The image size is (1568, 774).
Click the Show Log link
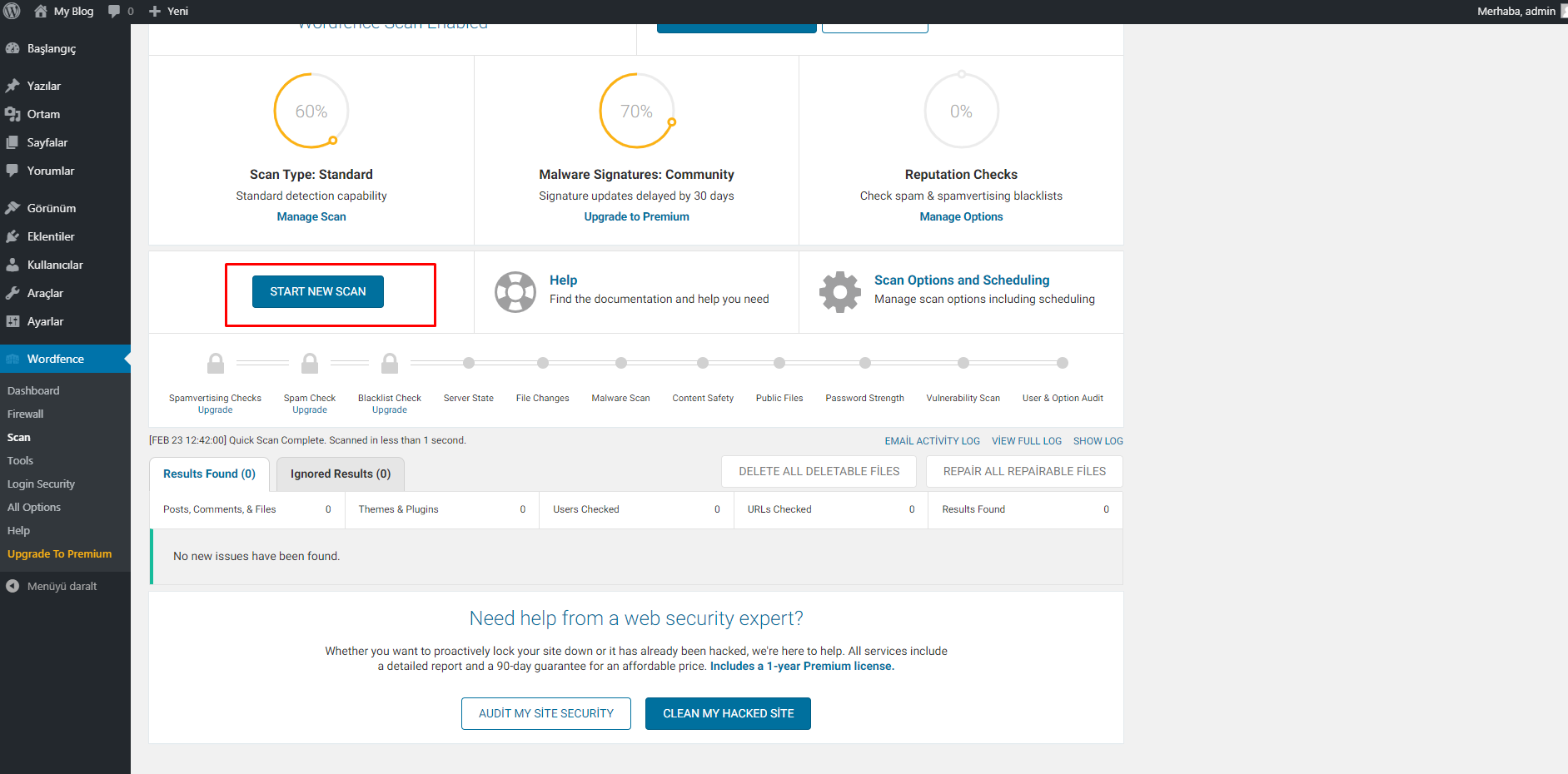point(1098,441)
